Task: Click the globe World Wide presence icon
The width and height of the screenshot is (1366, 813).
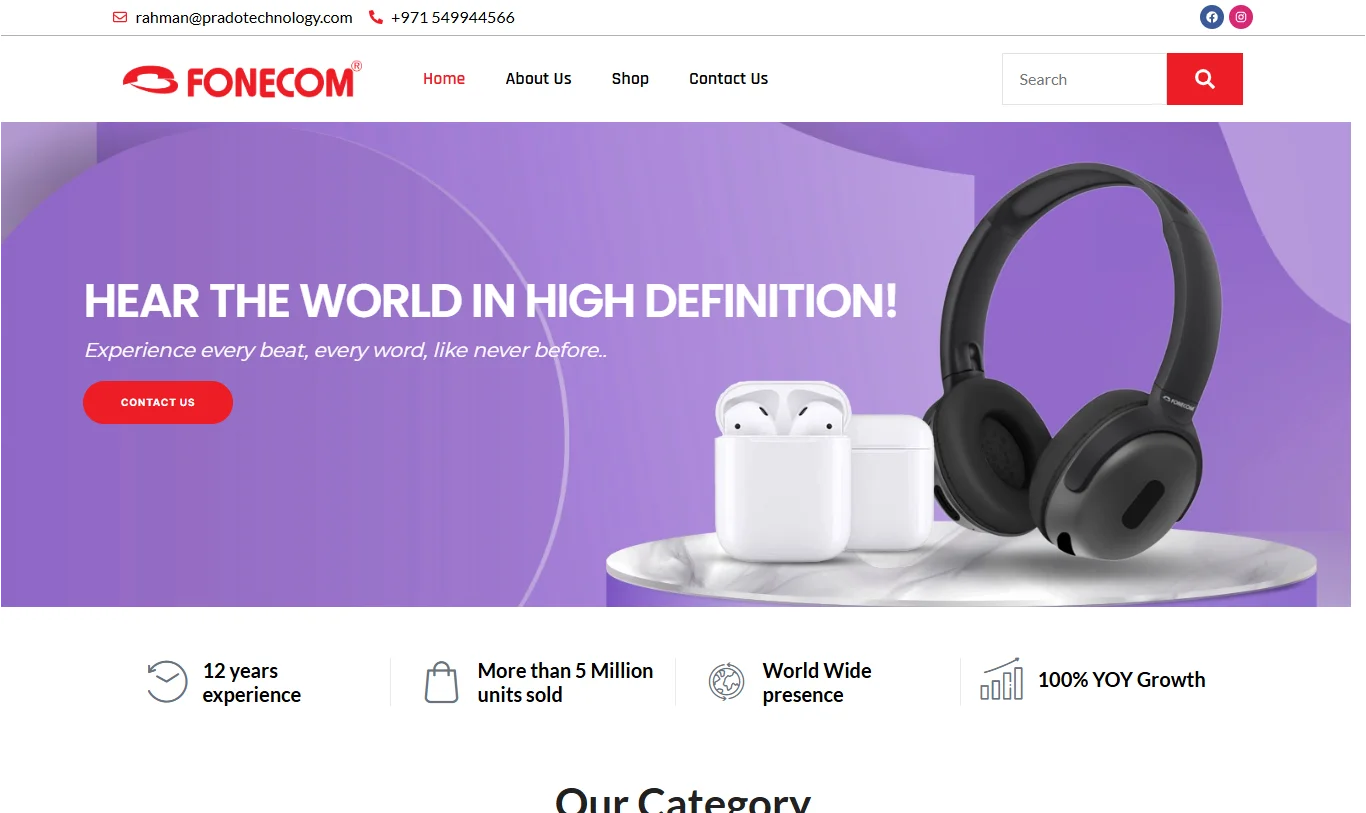Action: (x=727, y=682)
